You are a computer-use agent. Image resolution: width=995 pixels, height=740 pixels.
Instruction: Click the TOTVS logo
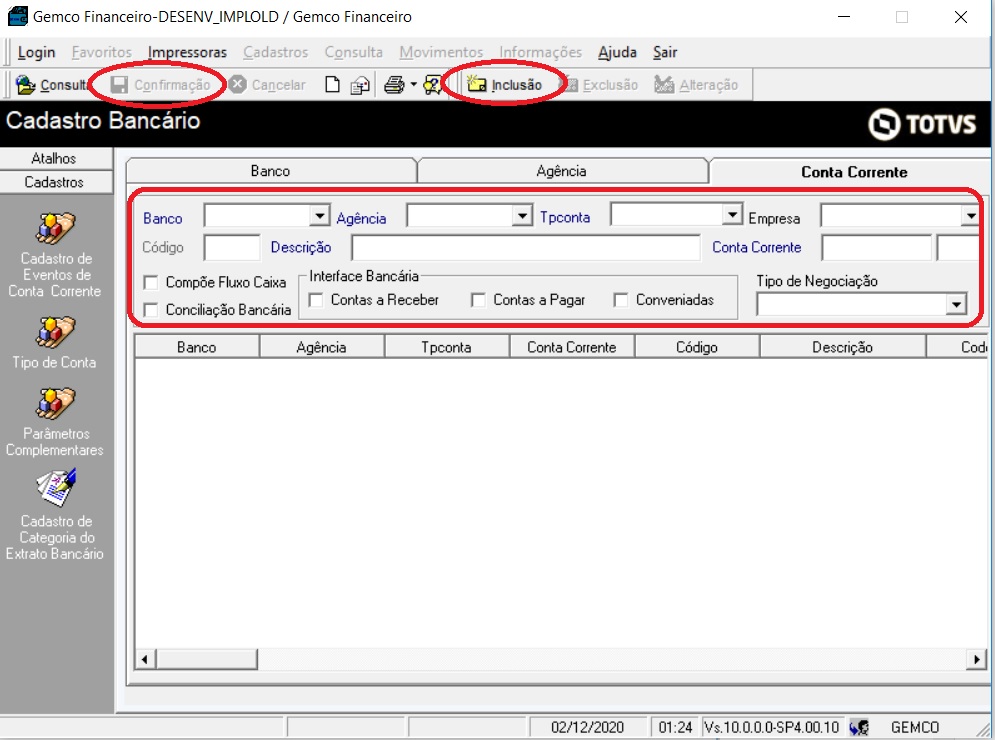pyautogui.click(x=922, y=124)
